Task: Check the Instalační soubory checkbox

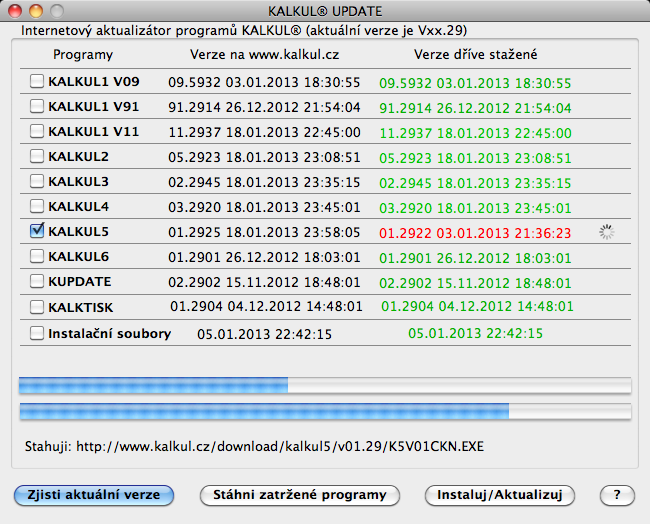Action: click(37, 333)
